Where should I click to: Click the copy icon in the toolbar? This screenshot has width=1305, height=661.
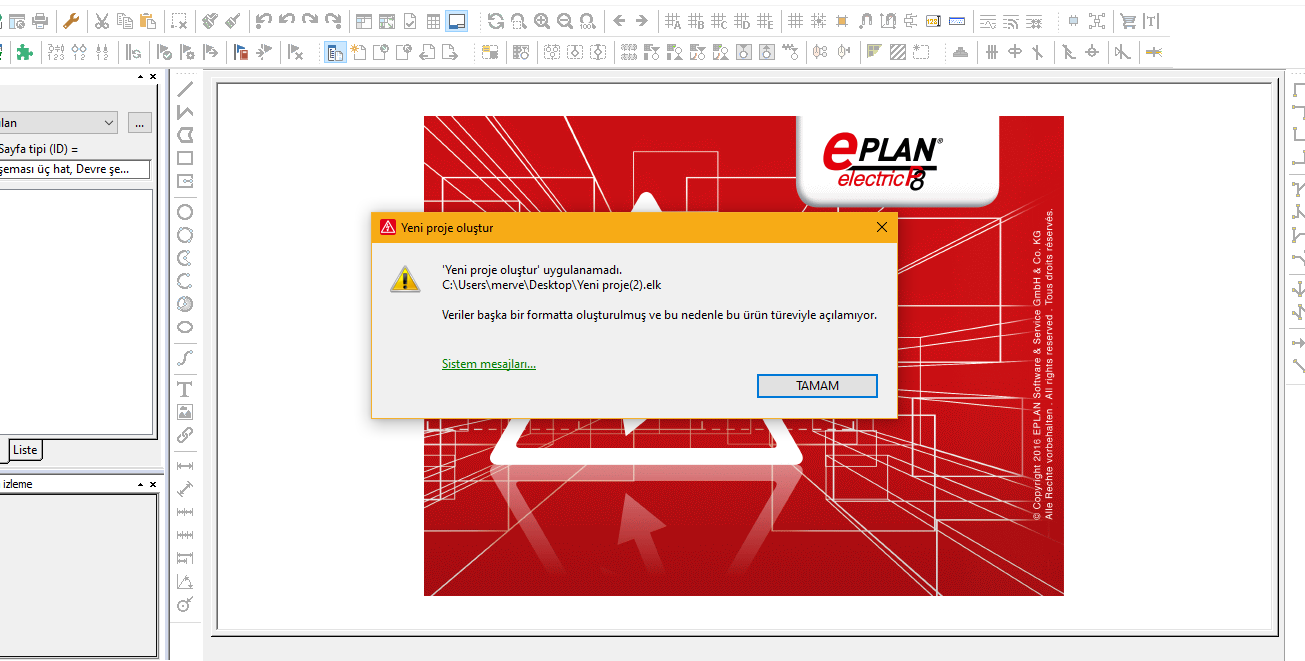pos(124,20)
